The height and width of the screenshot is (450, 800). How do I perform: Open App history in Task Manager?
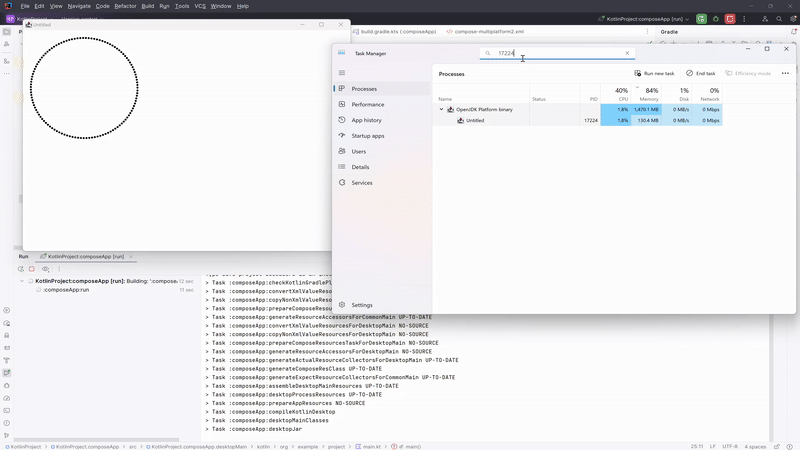[382, 120]
